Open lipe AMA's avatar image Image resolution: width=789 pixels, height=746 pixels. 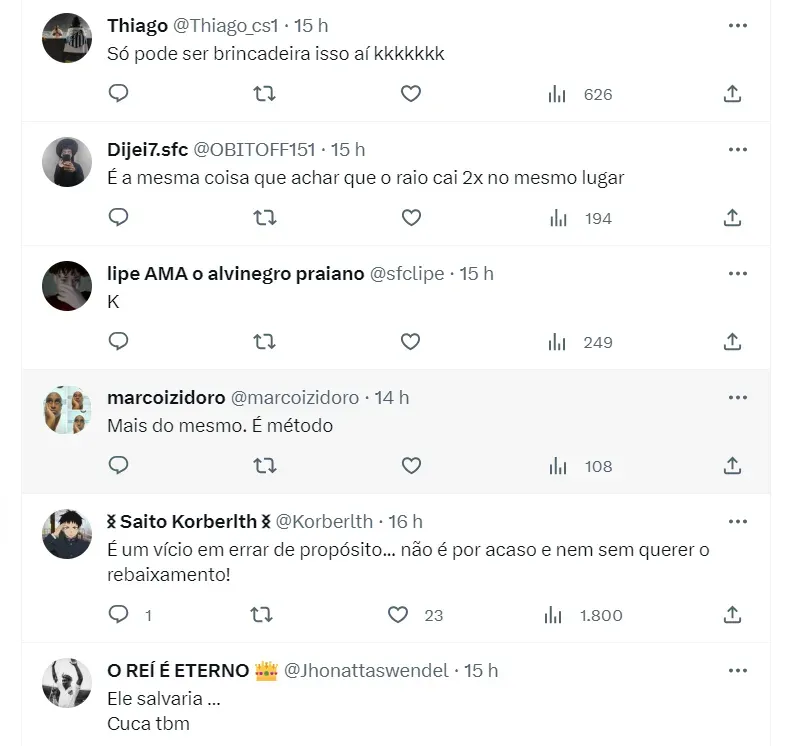pyautogui.click(x=67, y=286)
